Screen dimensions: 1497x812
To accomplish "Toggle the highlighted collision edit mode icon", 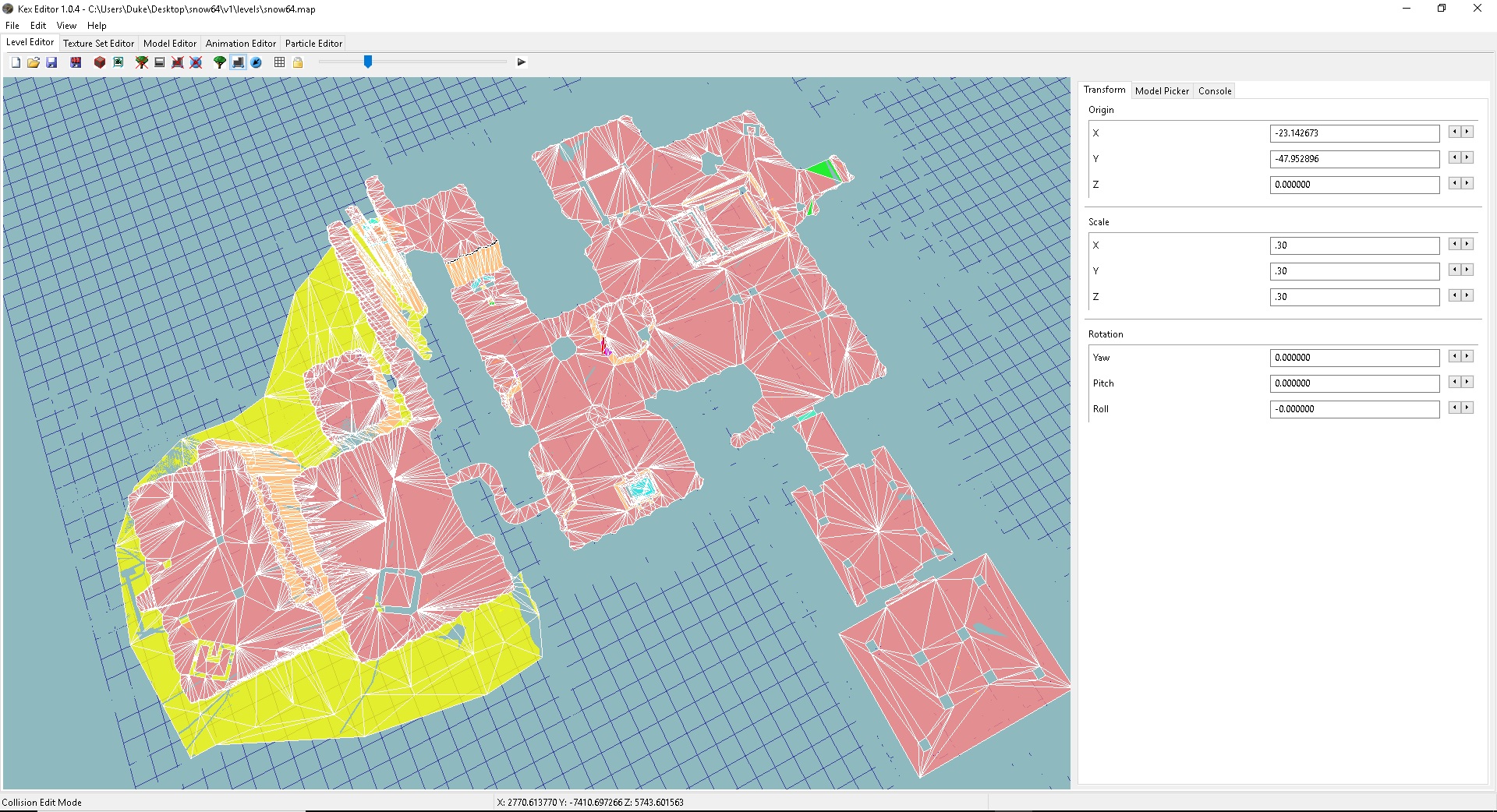I will click(238, 62).
